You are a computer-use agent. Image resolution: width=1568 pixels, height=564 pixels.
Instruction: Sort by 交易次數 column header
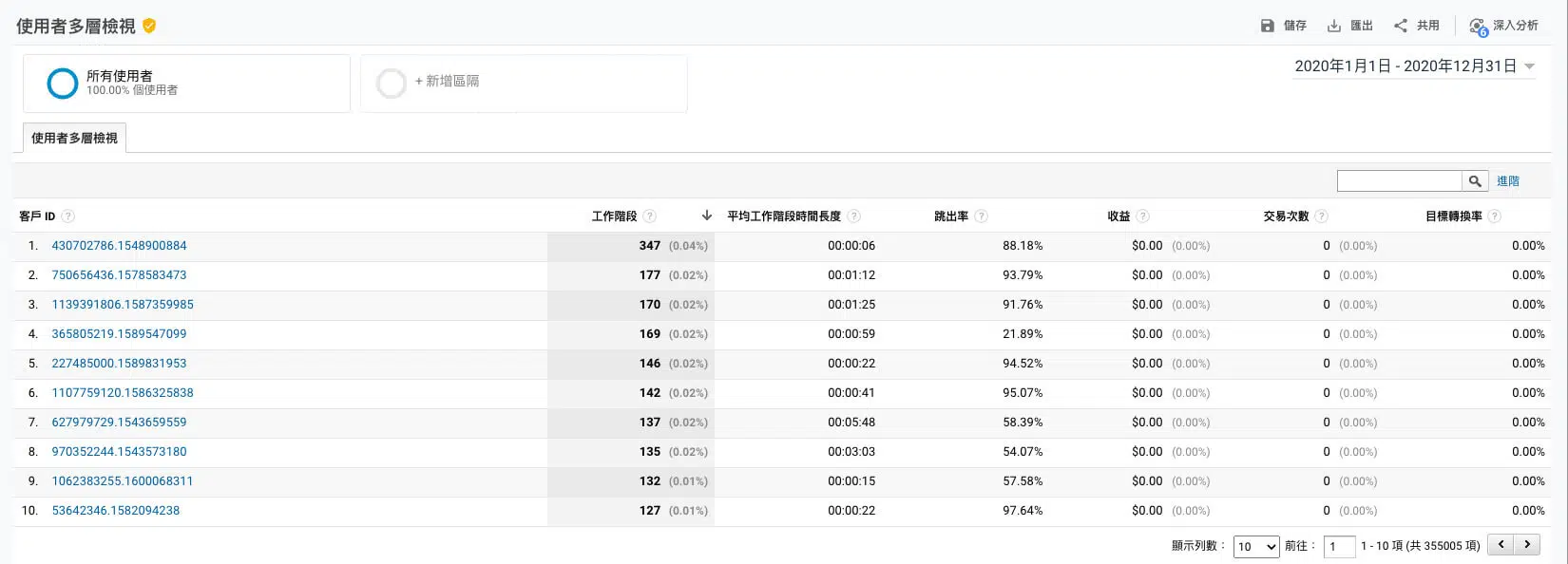(x=1286, y=216)
